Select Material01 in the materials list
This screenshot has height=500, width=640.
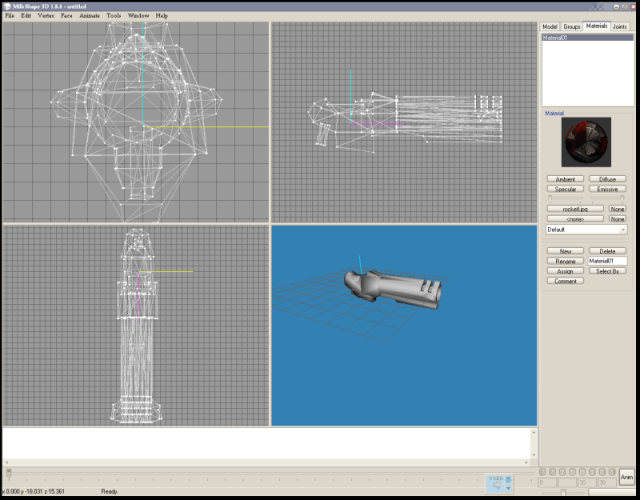[555, 37]
